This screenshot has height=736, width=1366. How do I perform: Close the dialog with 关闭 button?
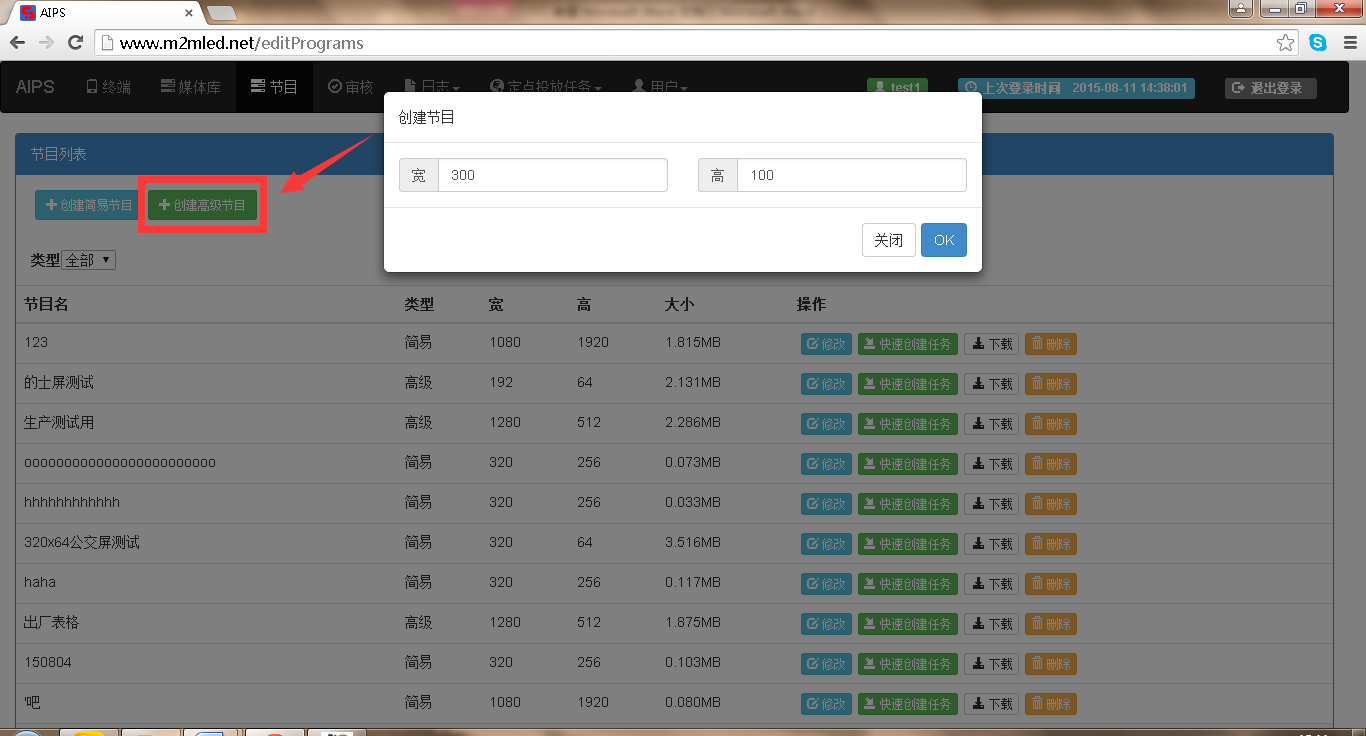pyautogui.click(x=888, y=240)
